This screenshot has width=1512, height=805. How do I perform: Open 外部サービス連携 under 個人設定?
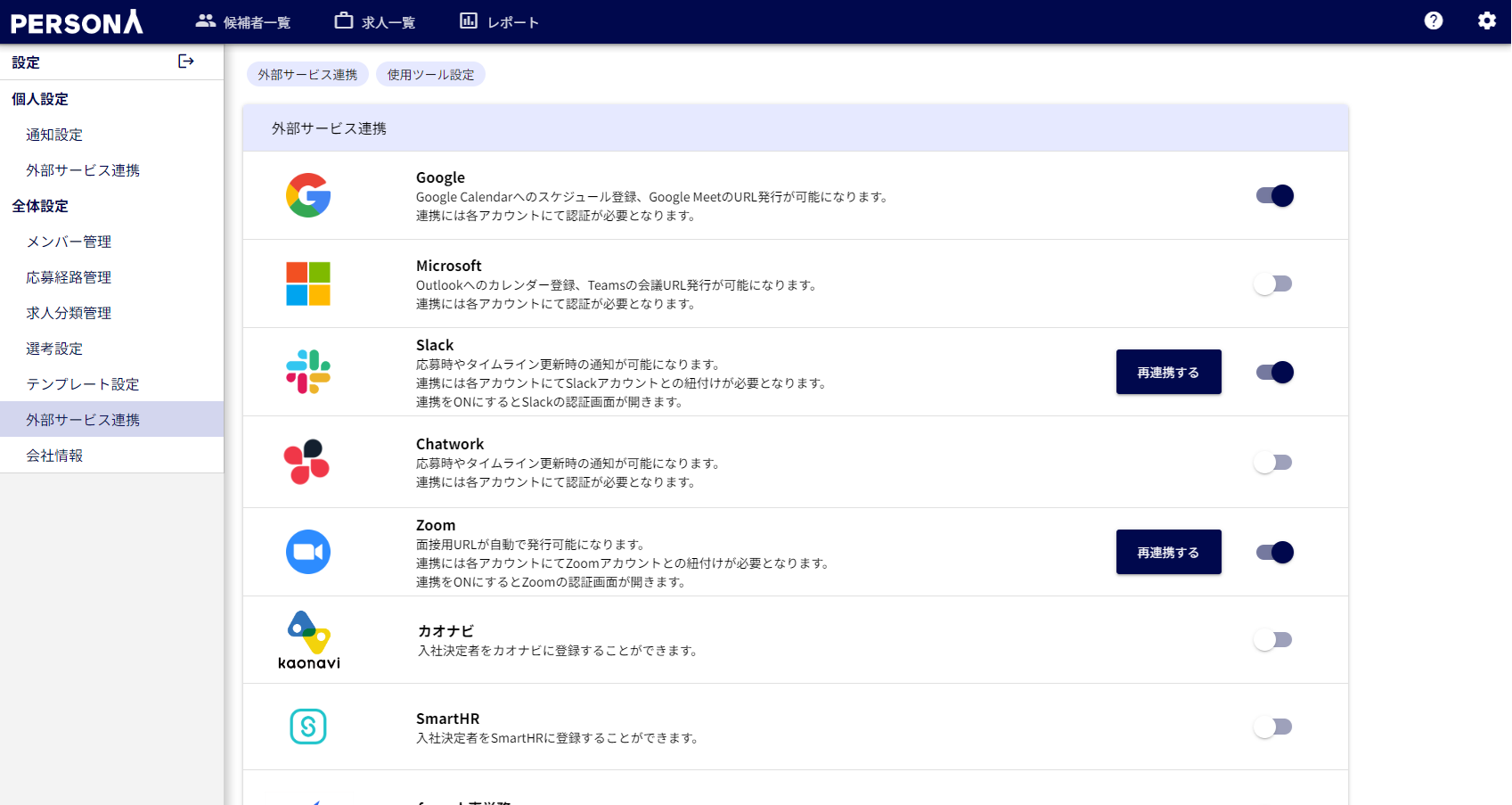(x=111, y=170)
